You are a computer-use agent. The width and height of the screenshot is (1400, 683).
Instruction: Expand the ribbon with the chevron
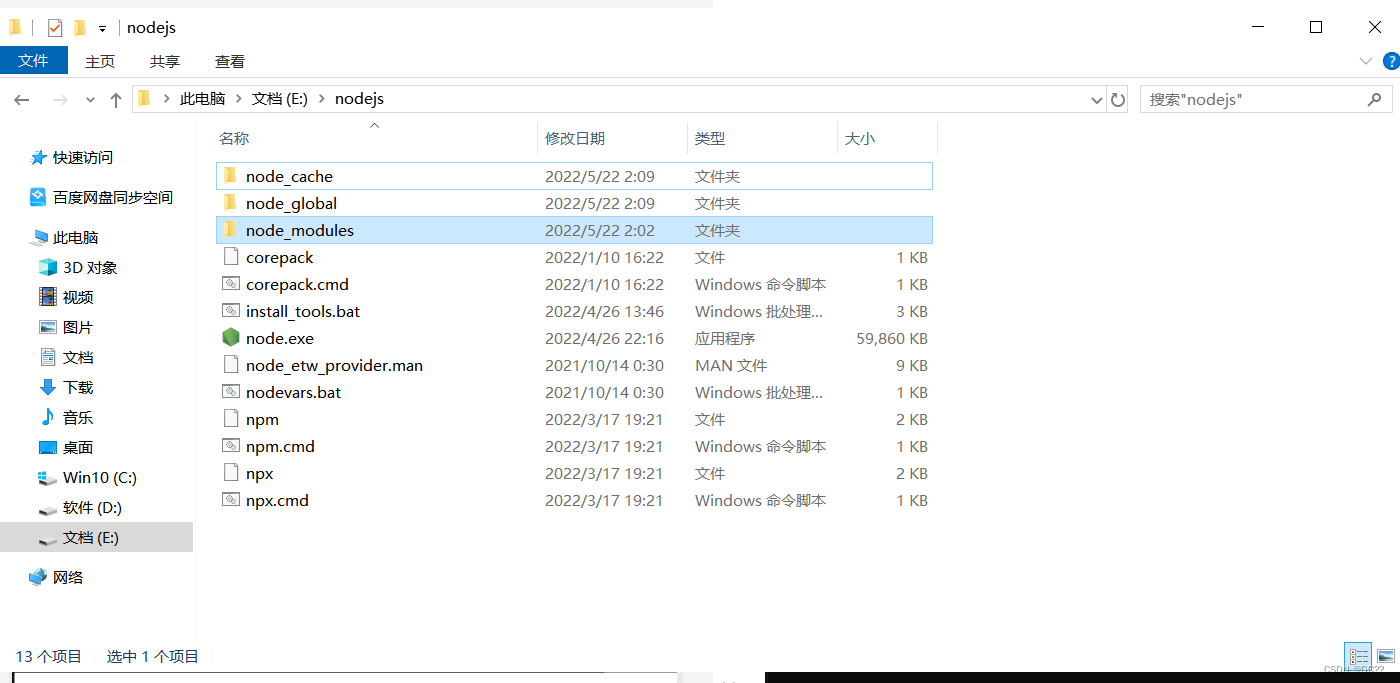coord(1366,61)
